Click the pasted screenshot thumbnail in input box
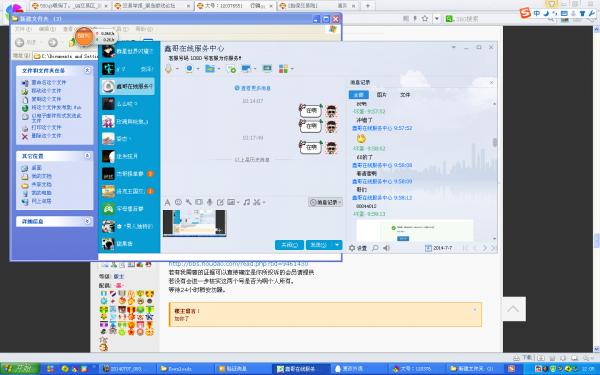The width and height of the screenshot is (600, 375). [194, 223]
